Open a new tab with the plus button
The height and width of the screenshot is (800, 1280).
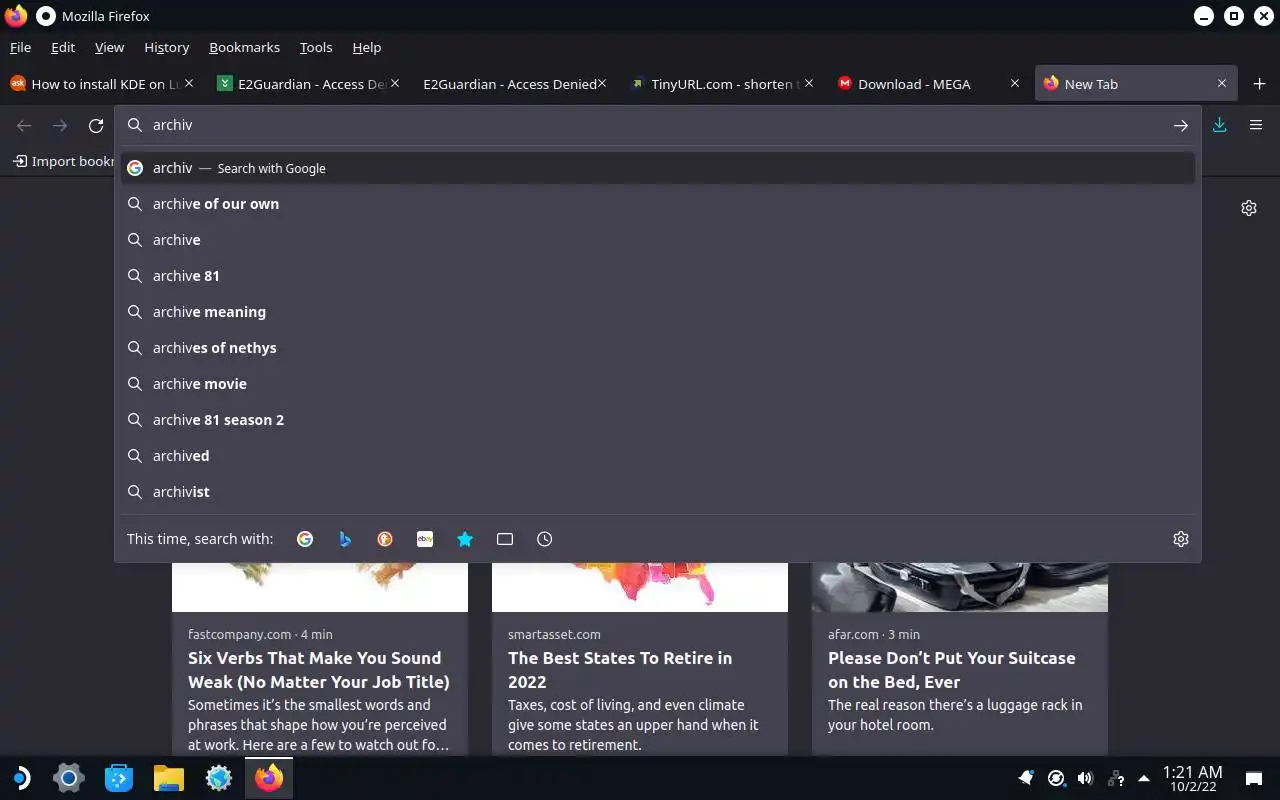[1260, 84]
